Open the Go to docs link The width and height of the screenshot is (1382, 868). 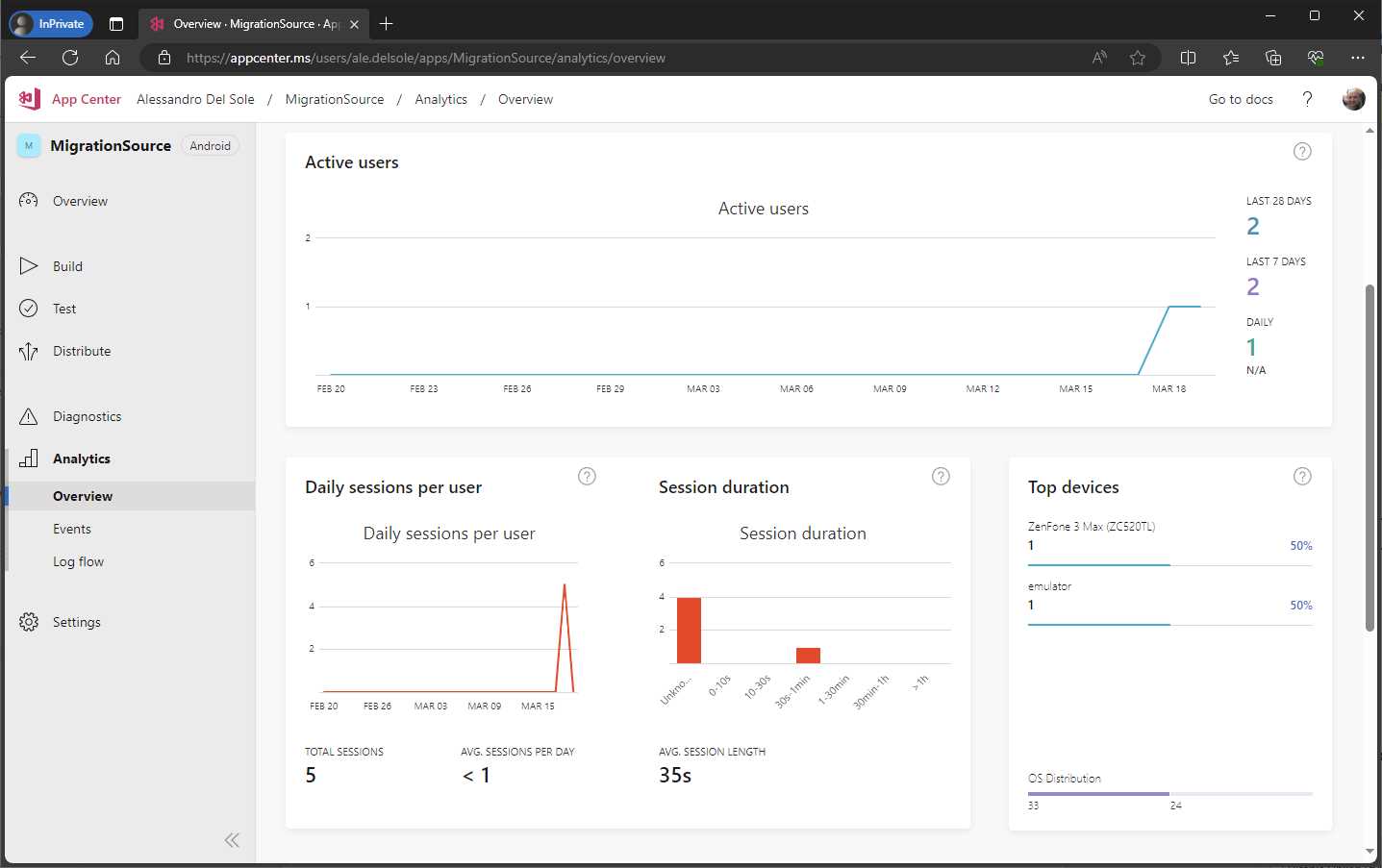(1240, 98)
